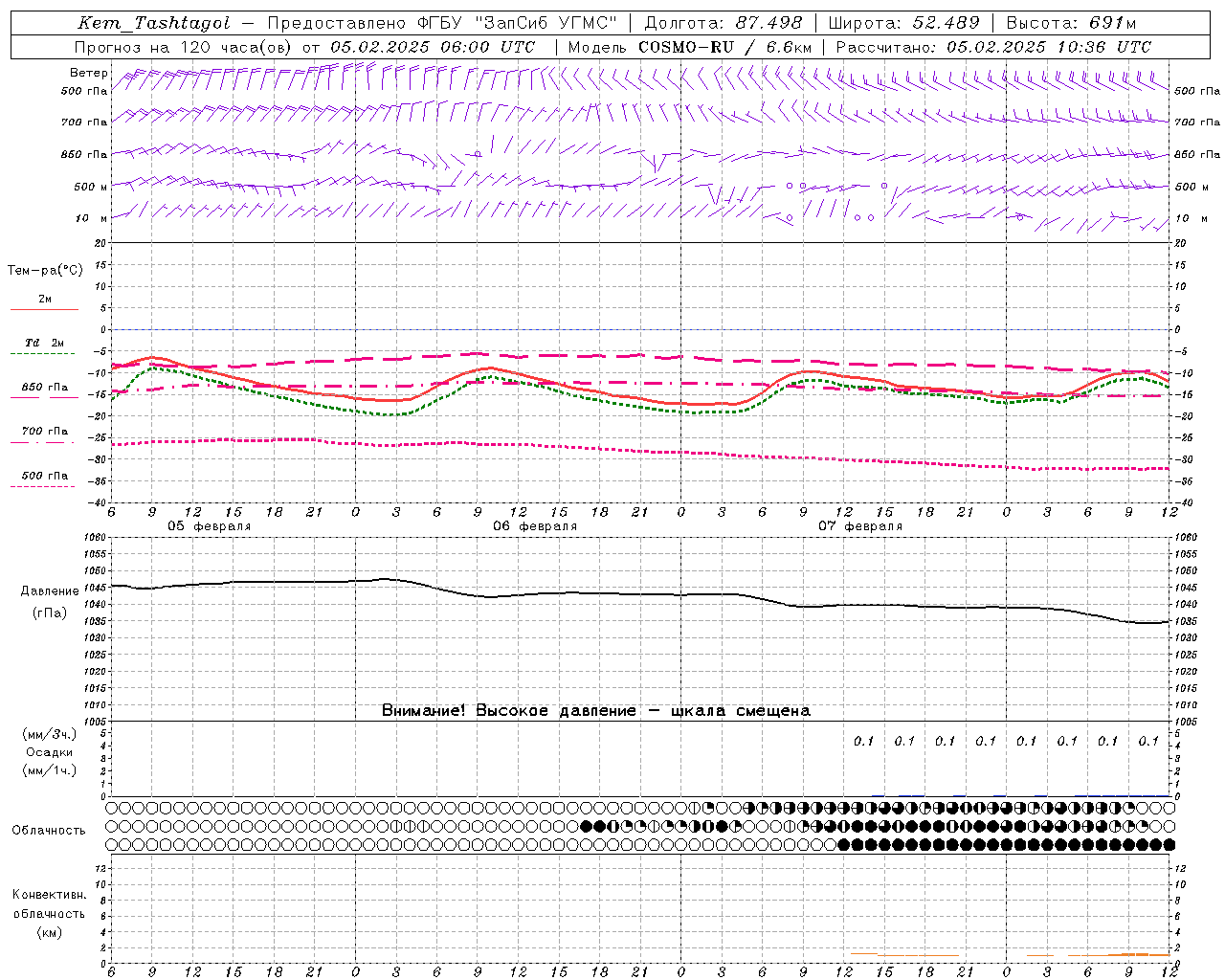Select the '(мм/1ч.)' precipitation unit label
Viewport: 1225px width, 980px height.
(x=50, y=770)
